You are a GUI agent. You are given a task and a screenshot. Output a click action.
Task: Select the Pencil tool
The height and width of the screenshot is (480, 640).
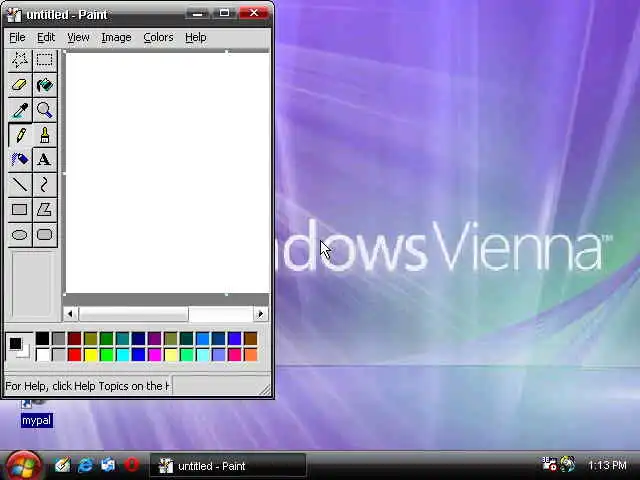20,135
